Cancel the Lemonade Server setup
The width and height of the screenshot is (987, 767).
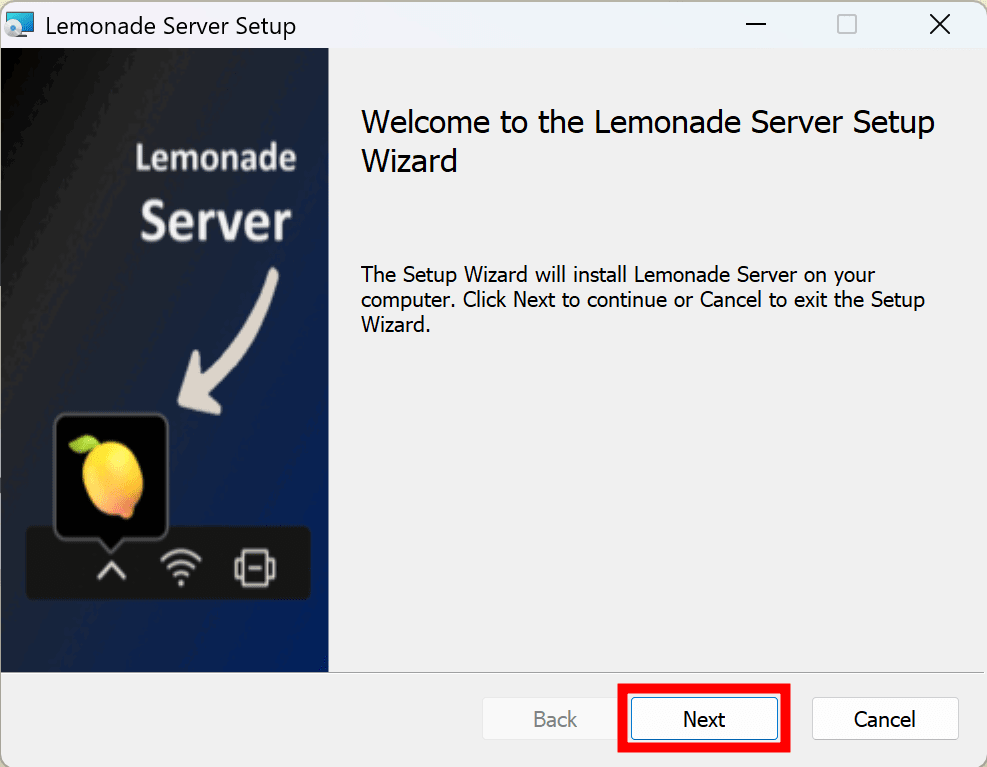pos(885,719)
